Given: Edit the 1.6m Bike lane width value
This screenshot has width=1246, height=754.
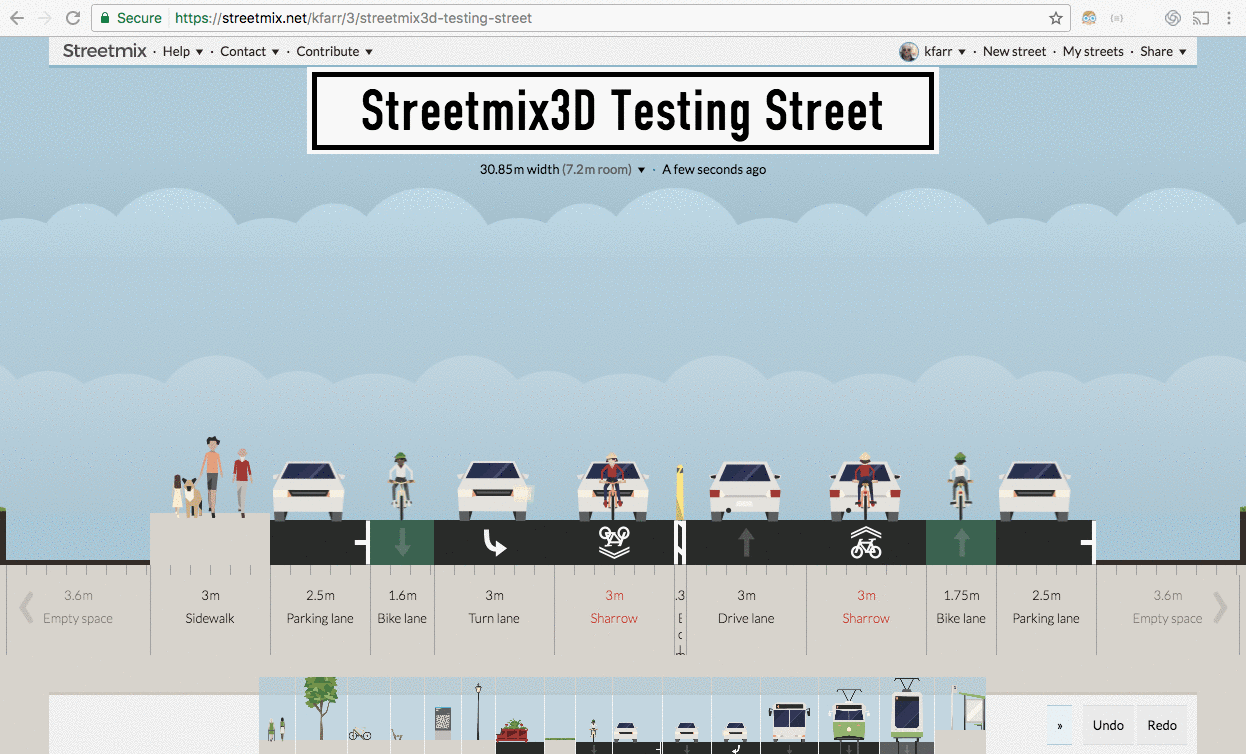Looking at the screenshot, I should coord(402,595).
